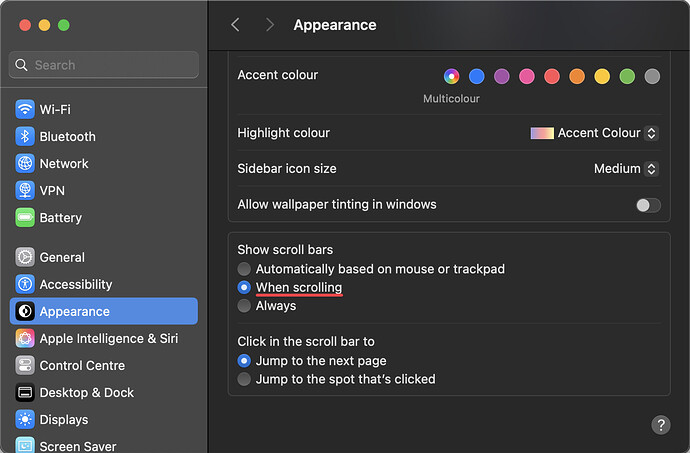Image resolution: width=690 pixels, height=453 pixels.
Task: Toggle Allow wallpaper tinting in windows
Action: [648, 205]
